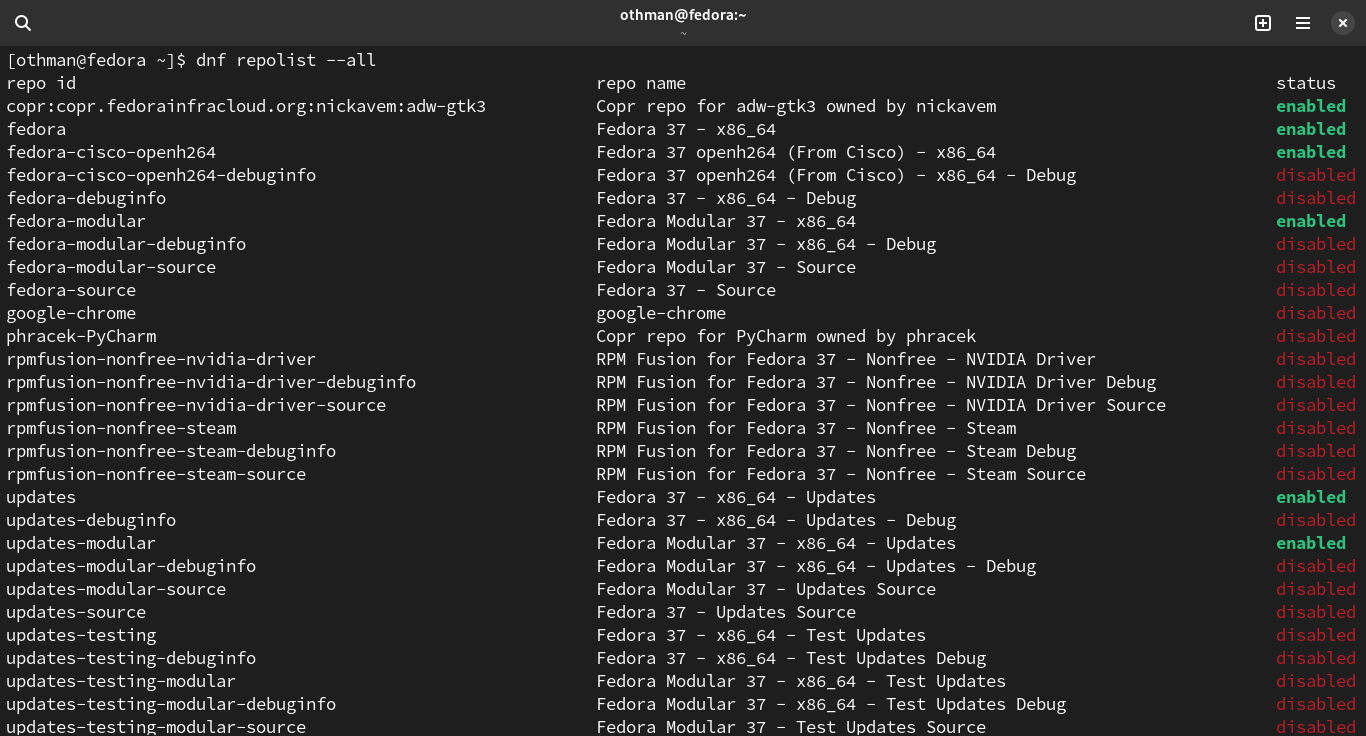
Task: Click the phracek-PyCharm repo id
Action: tap(81, 336)
